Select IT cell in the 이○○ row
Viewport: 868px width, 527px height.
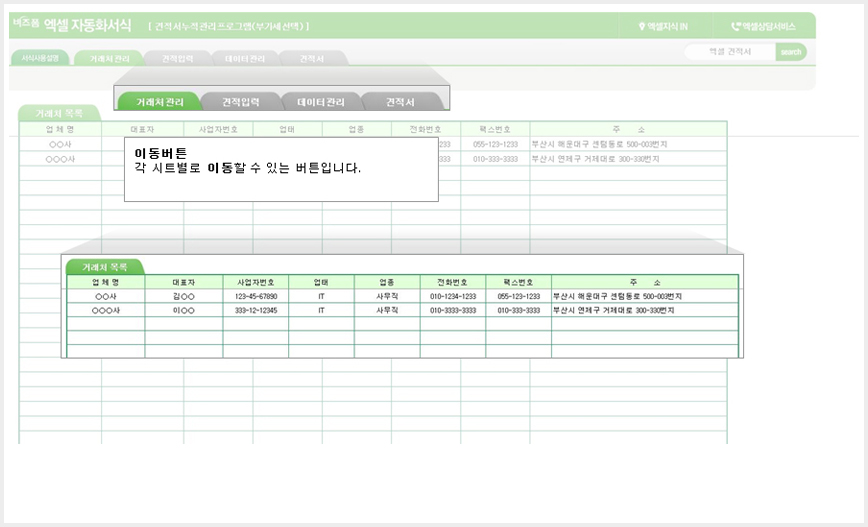(321, 311)
